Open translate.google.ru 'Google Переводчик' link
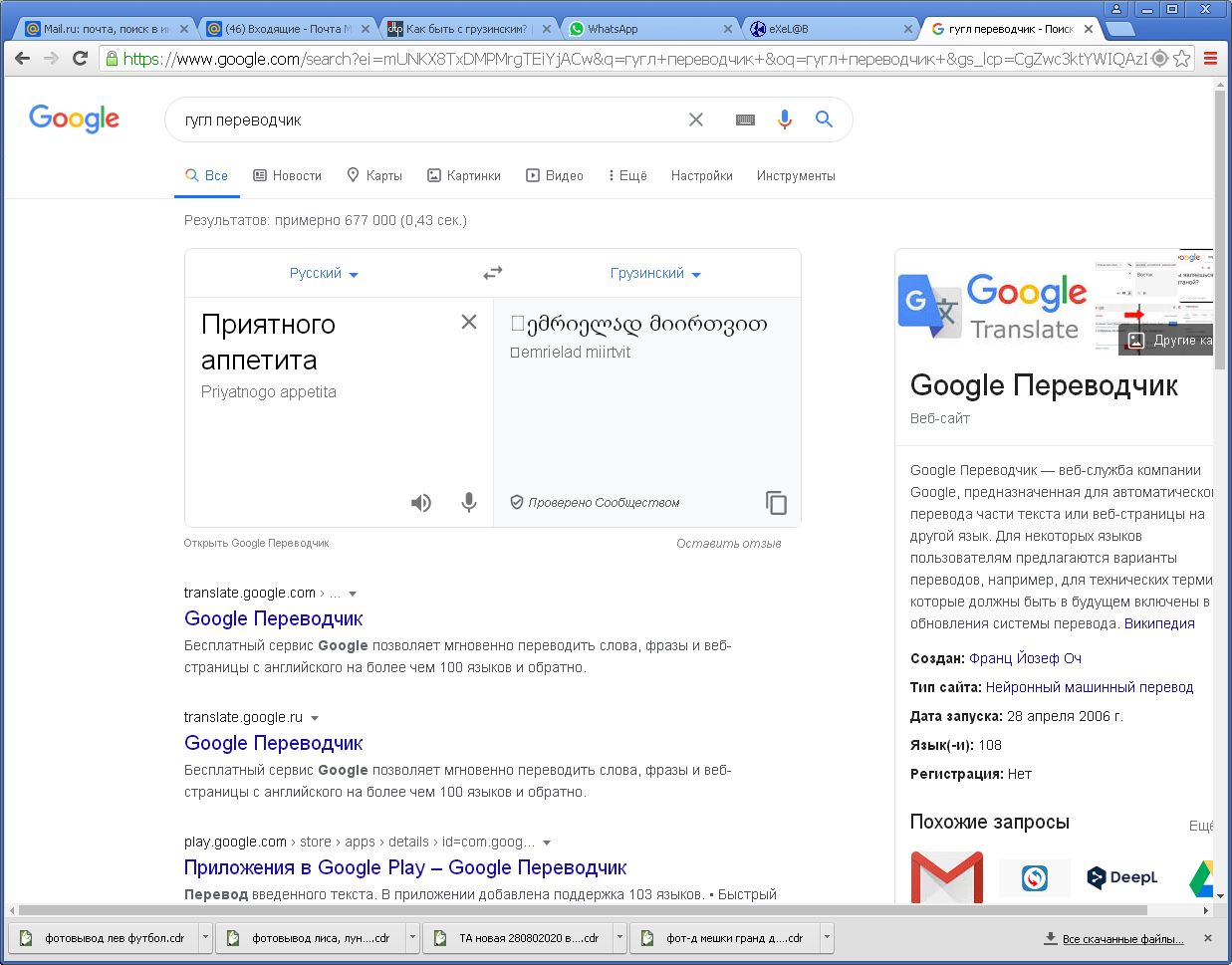The width and height of the screenshot is (1232, 965). pyautogui.click(x=274, y=743)
